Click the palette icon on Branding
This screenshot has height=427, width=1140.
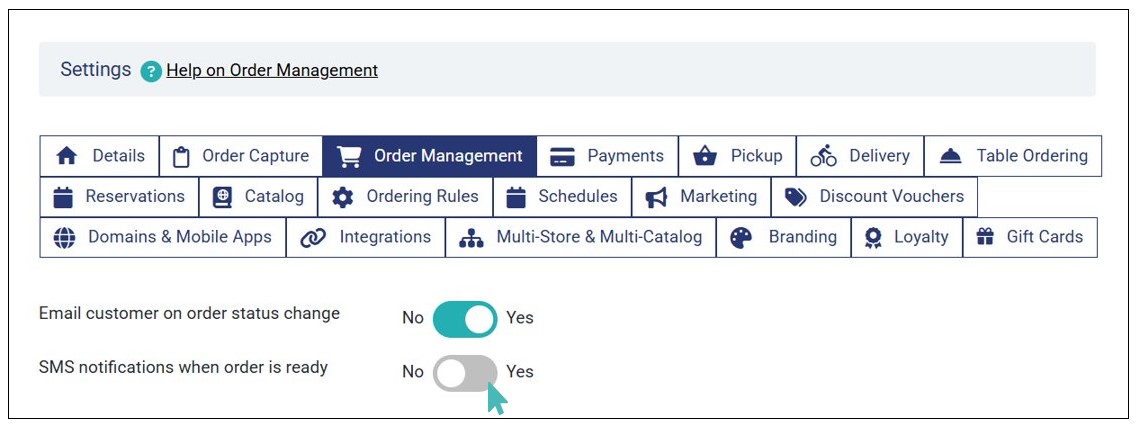pos(741,238)
